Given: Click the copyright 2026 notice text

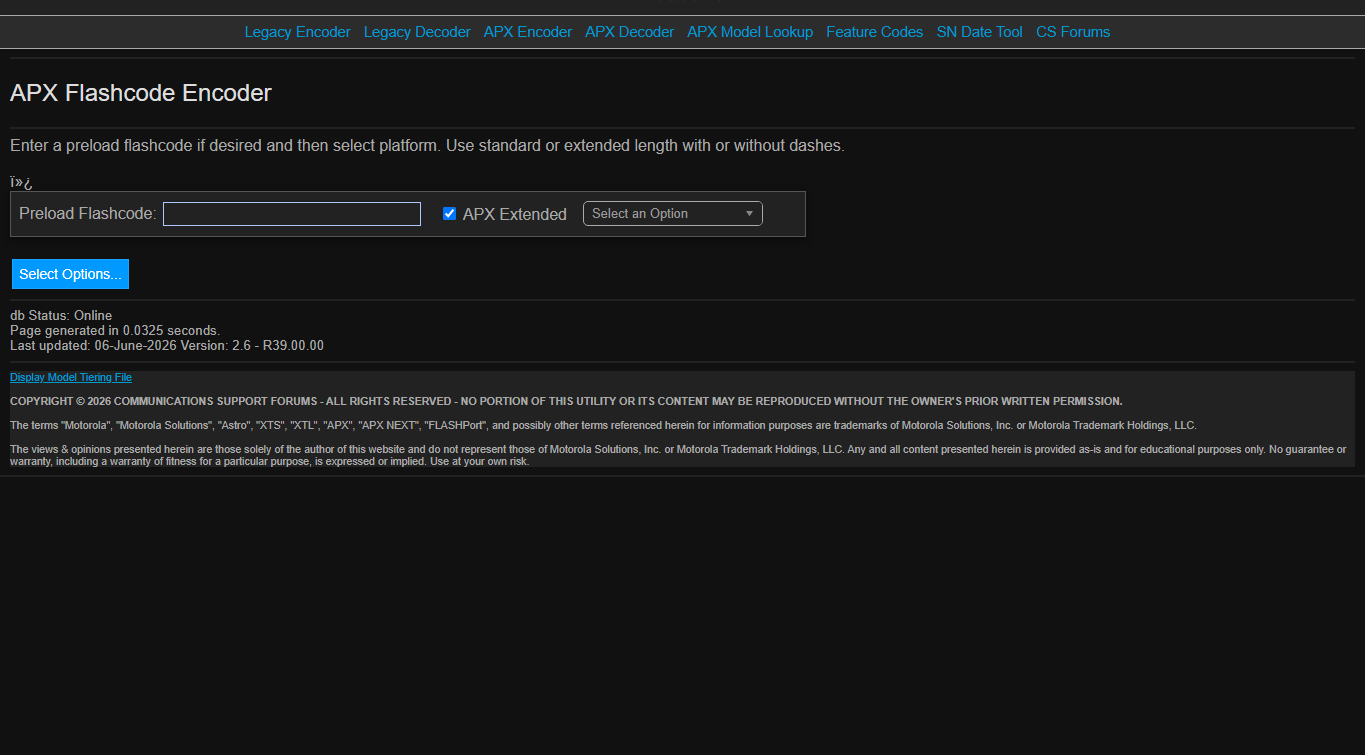Looking at the screenshot, I should 566,401.
